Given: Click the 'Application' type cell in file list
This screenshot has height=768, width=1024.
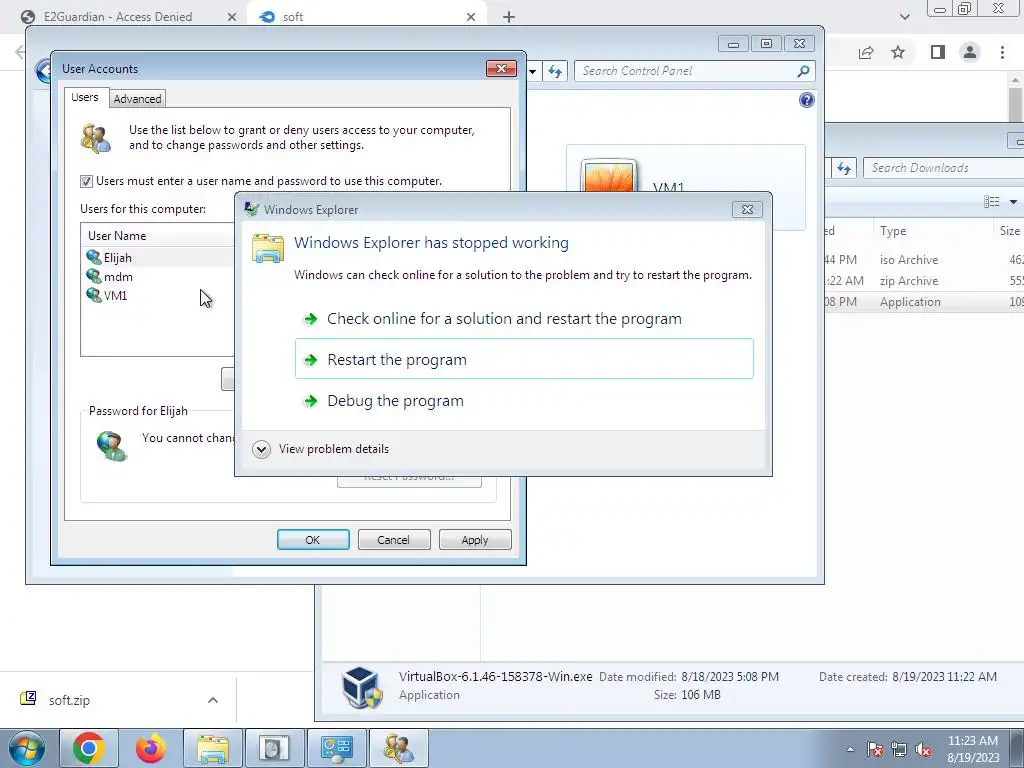Looking at the screenshot, I should 910,302.
